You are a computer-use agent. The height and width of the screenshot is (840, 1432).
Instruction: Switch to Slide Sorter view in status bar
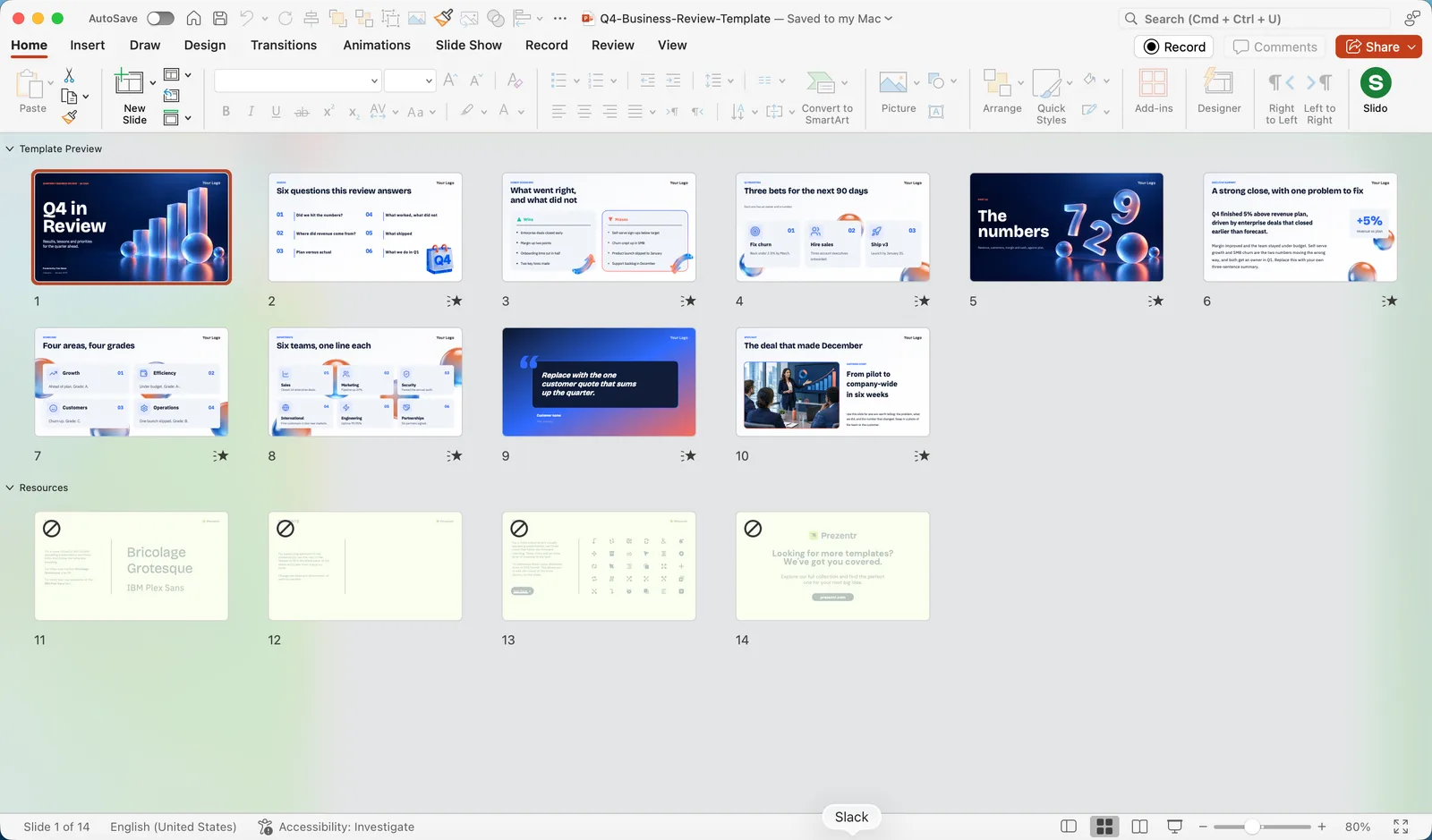tap(1104, 827)
